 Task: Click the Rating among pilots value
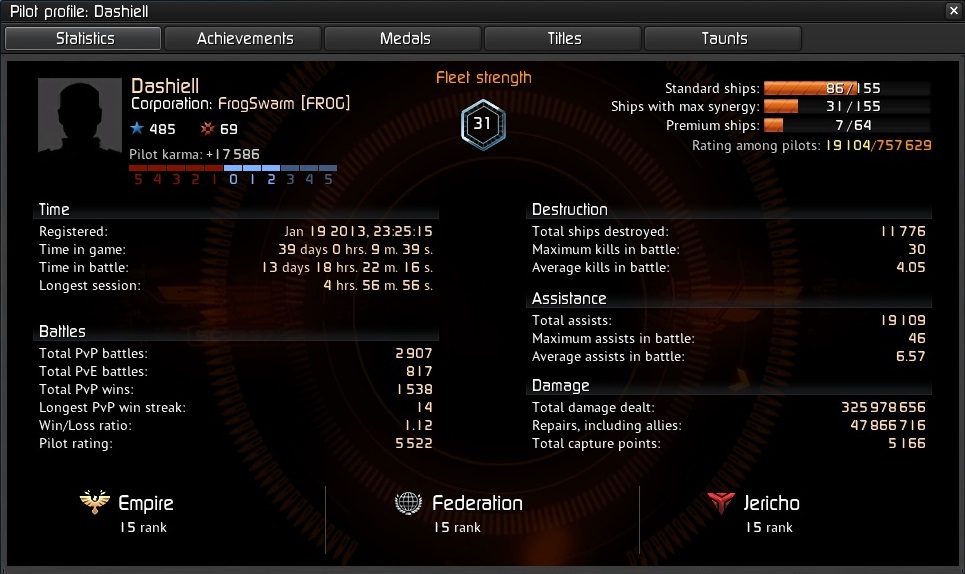pos(878,145)
